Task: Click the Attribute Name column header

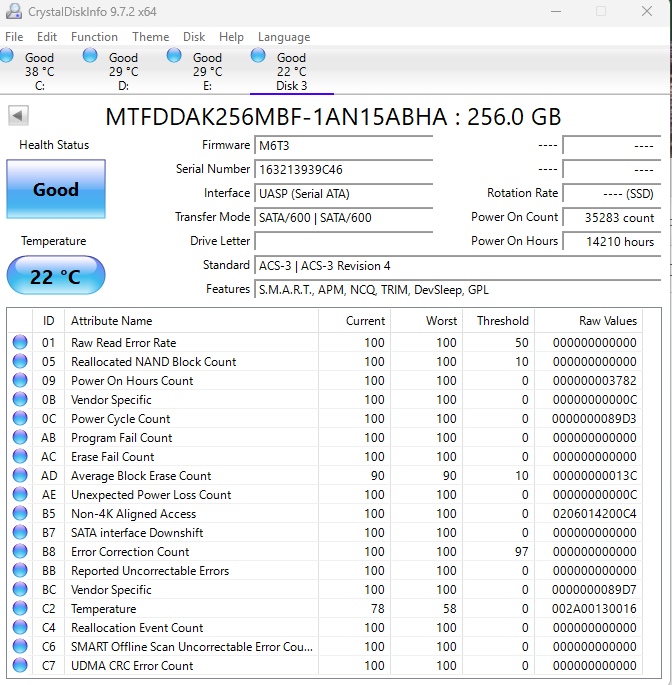Action: (191, 321)
